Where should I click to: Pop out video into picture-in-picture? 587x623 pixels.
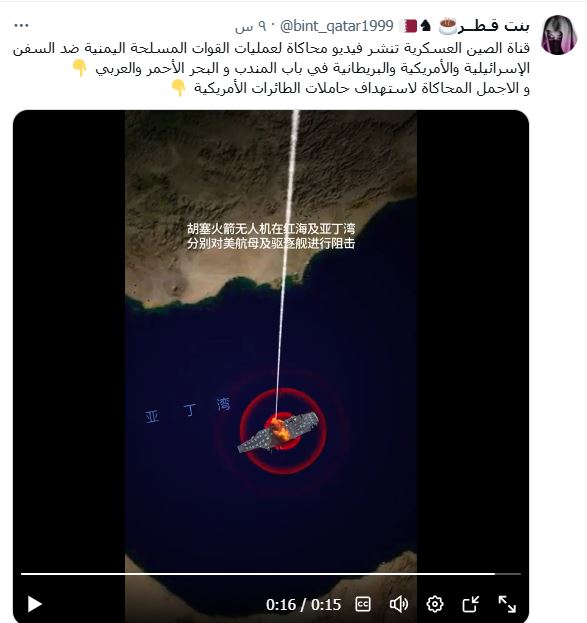pyautogui.click(x=471, y=604)
